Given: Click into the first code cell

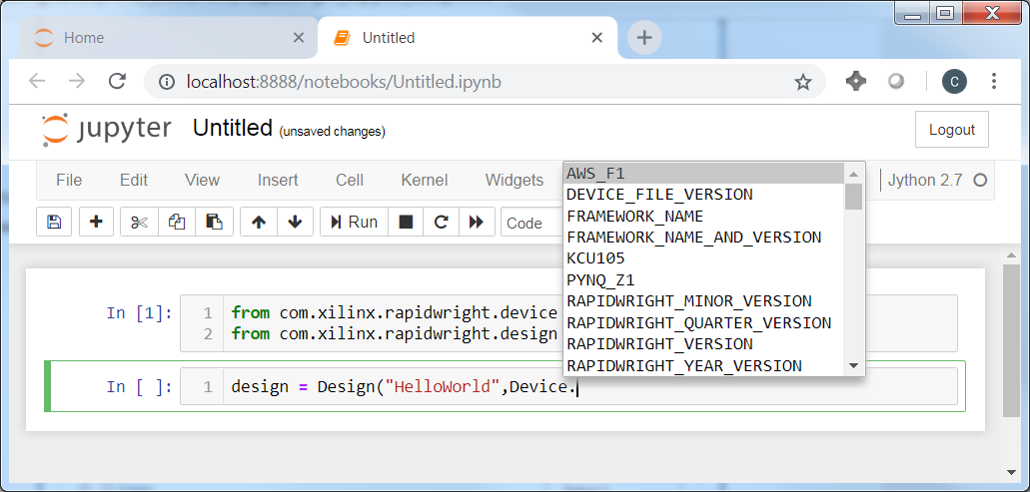Looking at the screenshot, I should (569, 323).
